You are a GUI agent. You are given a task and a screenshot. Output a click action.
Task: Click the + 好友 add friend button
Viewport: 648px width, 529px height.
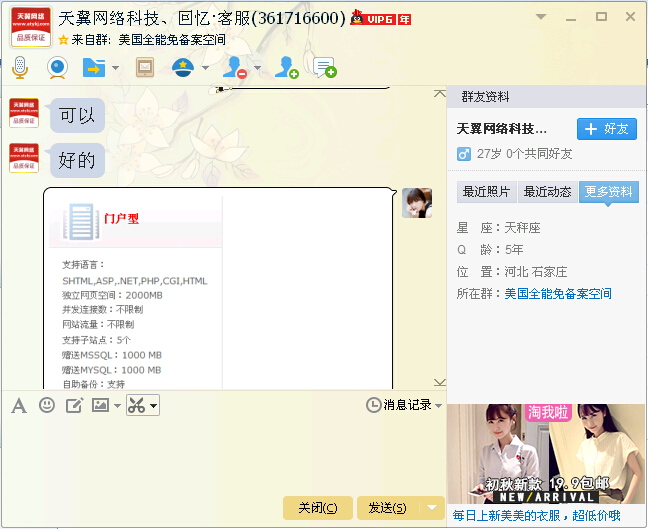[x=607, y=129]
